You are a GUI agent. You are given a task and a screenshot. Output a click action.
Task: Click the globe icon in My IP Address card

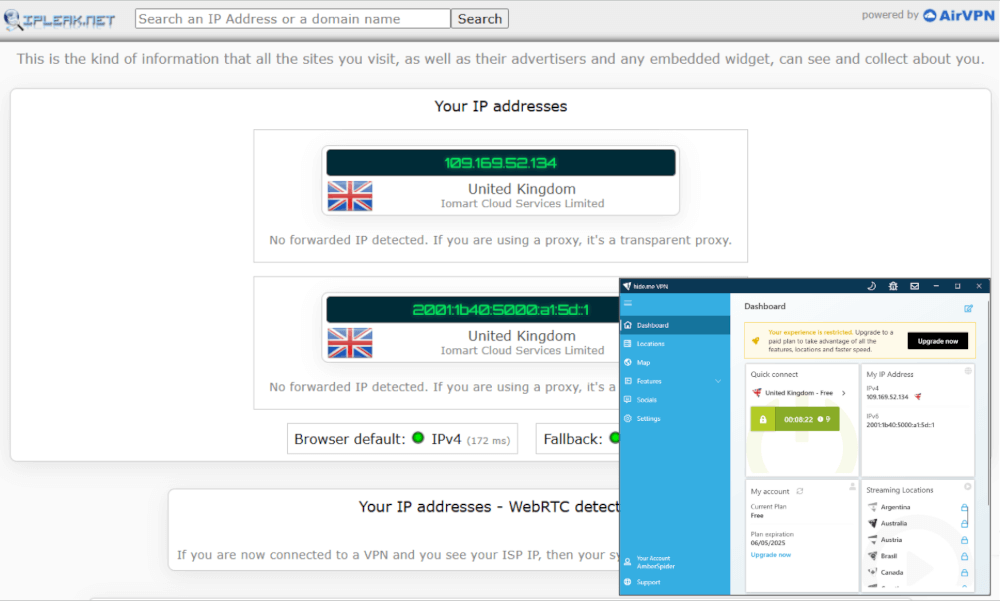coord(967,371)
